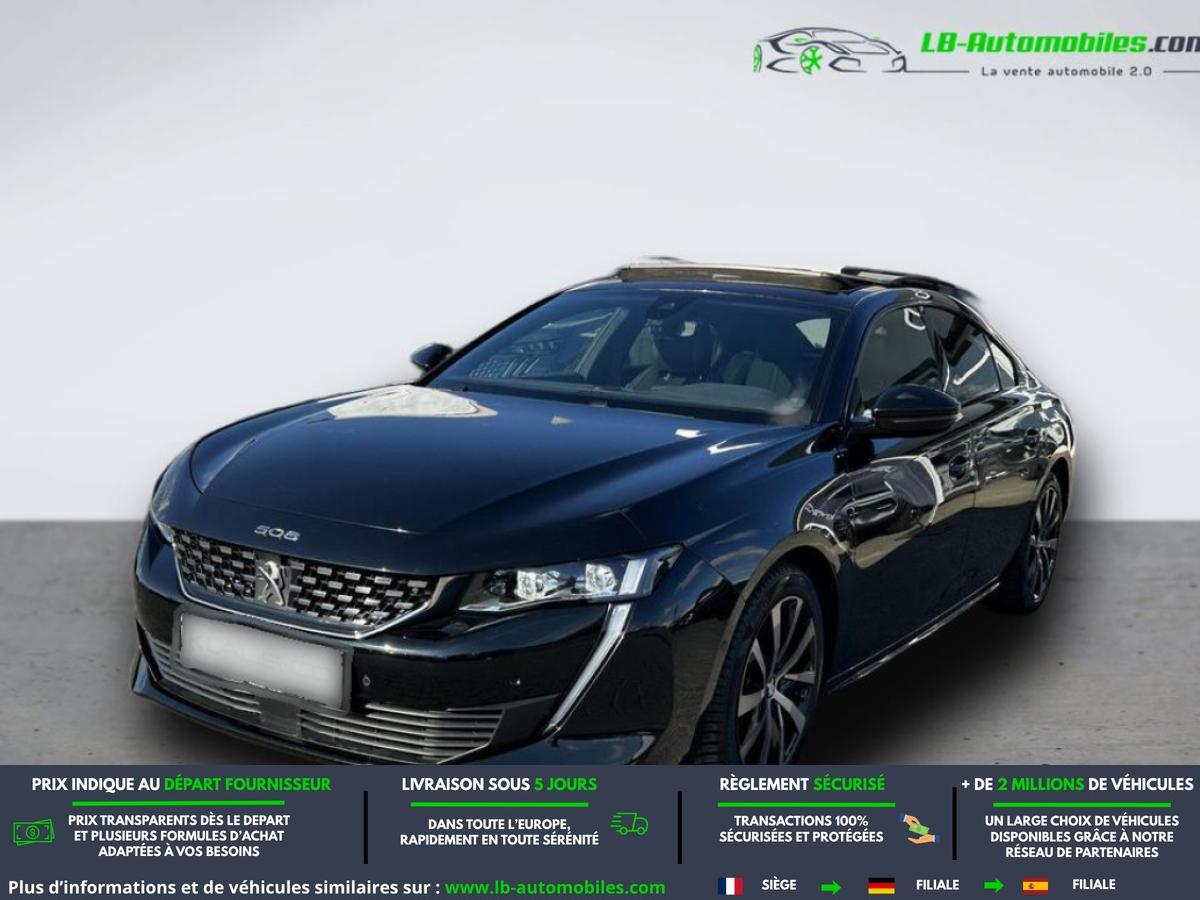
Task: Click the tagline 'La vente automobile 2.0'
Action: [x=1067, y=71]
